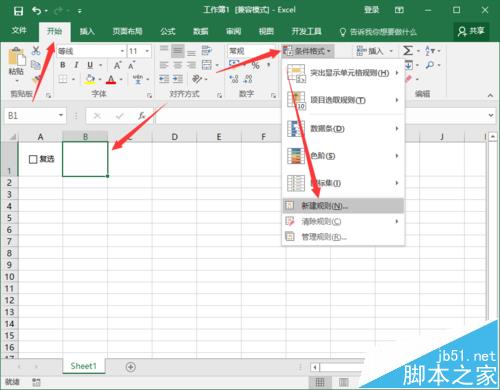Click the Decrease Decimal icon

tap(248, 79)
